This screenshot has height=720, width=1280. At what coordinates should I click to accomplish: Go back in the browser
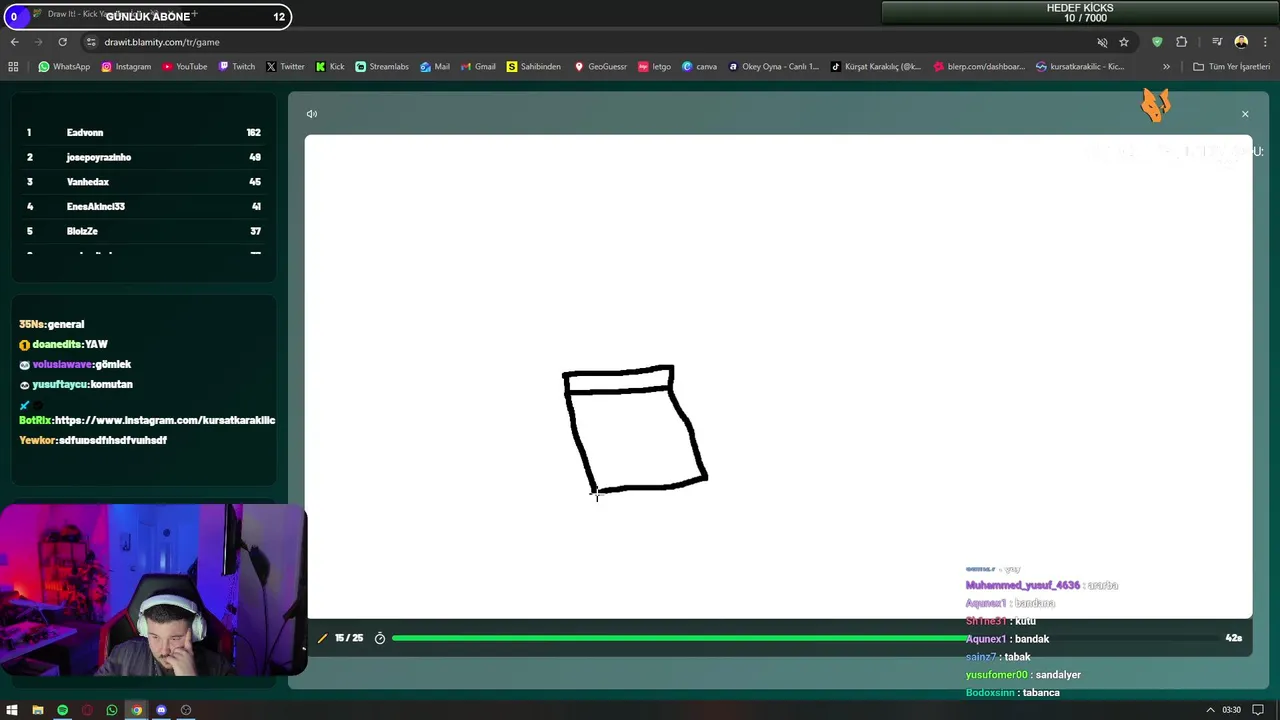tap(14, 42)
